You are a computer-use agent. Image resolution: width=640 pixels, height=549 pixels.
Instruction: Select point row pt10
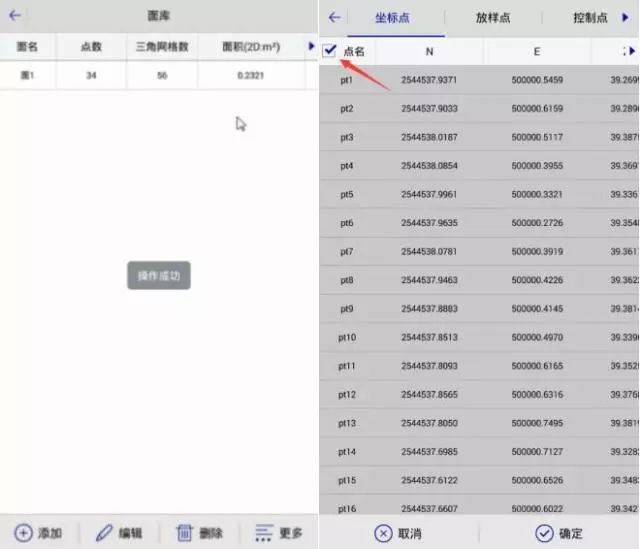pyautogui.click(x=479, y=337)
